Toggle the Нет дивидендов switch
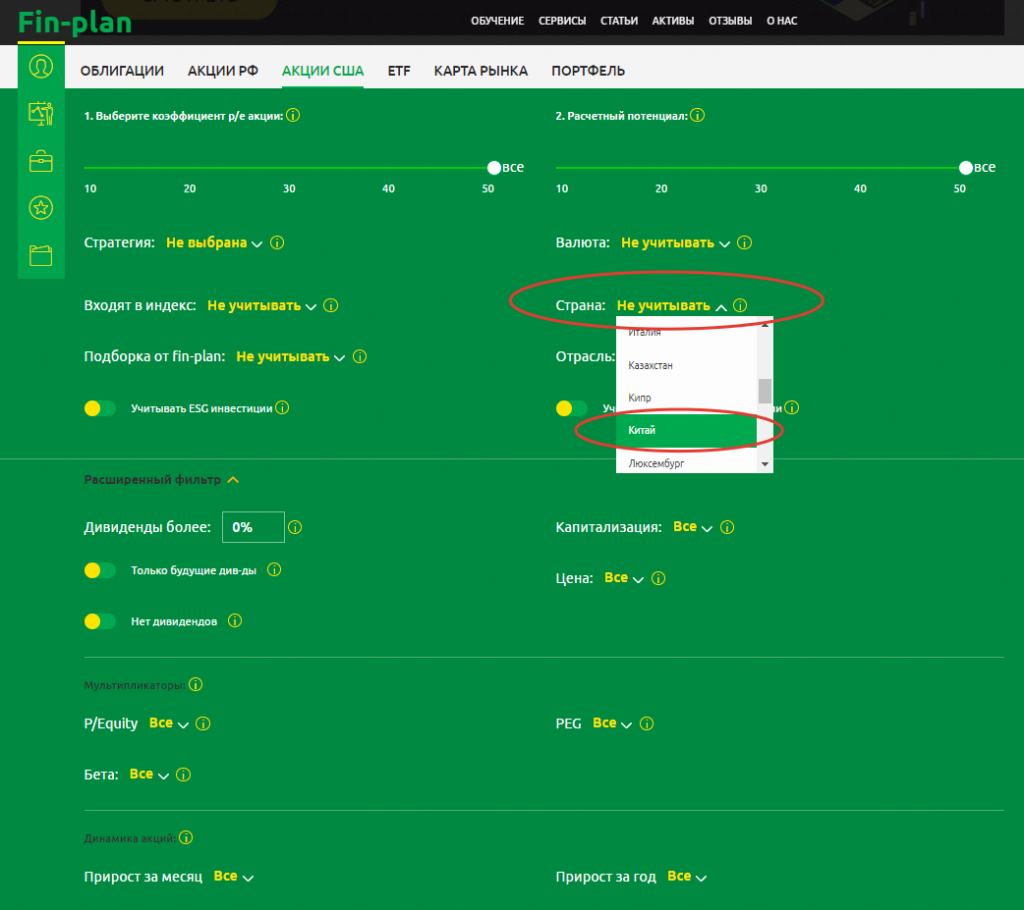This screenshot has height=910, width=1024. tap(100, 621)
